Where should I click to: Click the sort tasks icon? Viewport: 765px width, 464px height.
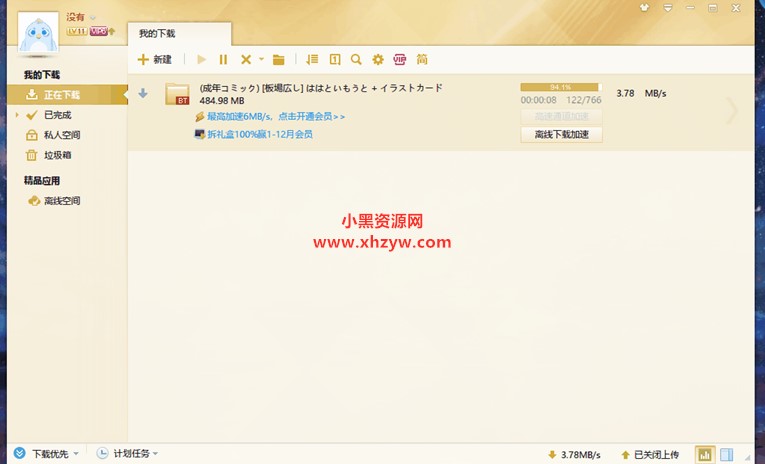pos(312,60)
